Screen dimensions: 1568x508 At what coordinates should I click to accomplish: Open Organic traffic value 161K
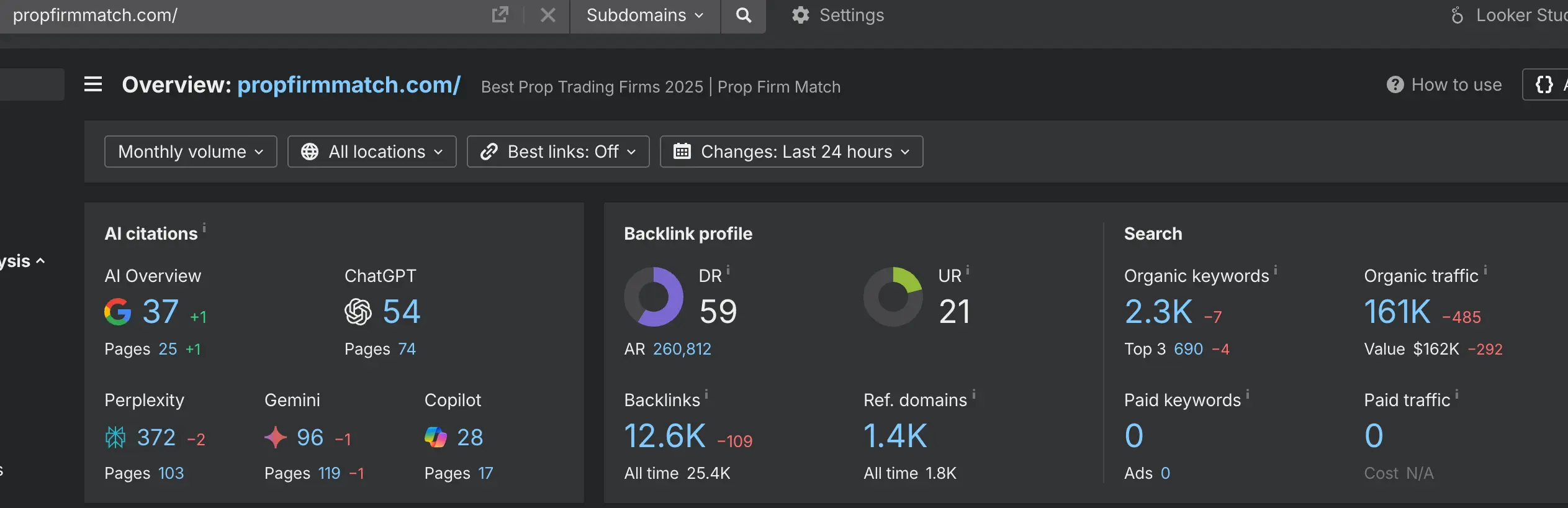(x=1397, y=312)
